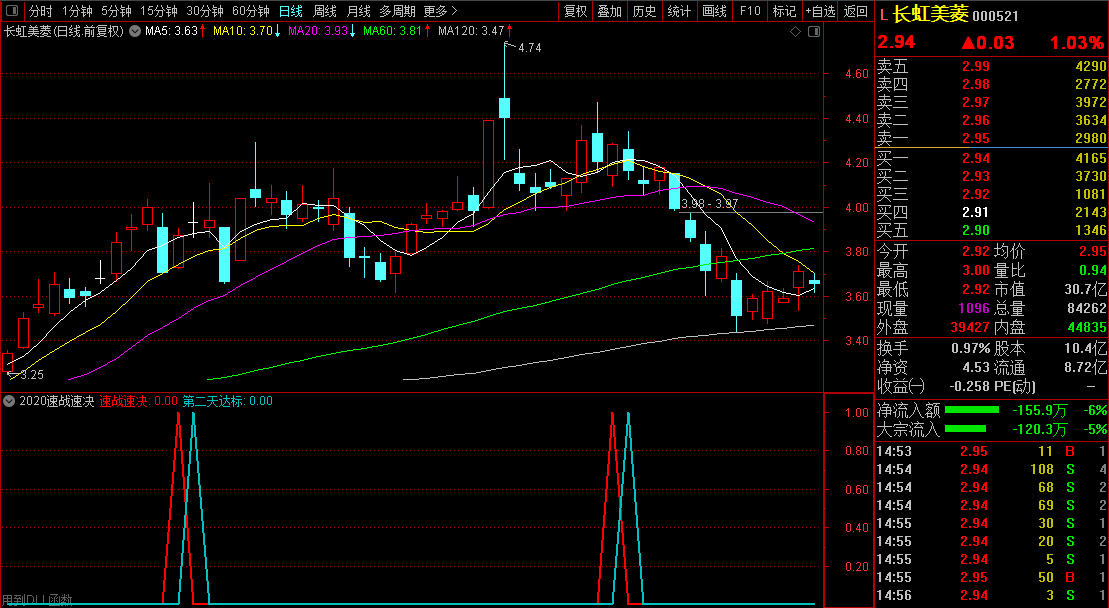Click stock name 长虹美菱

tap(930, 14)
